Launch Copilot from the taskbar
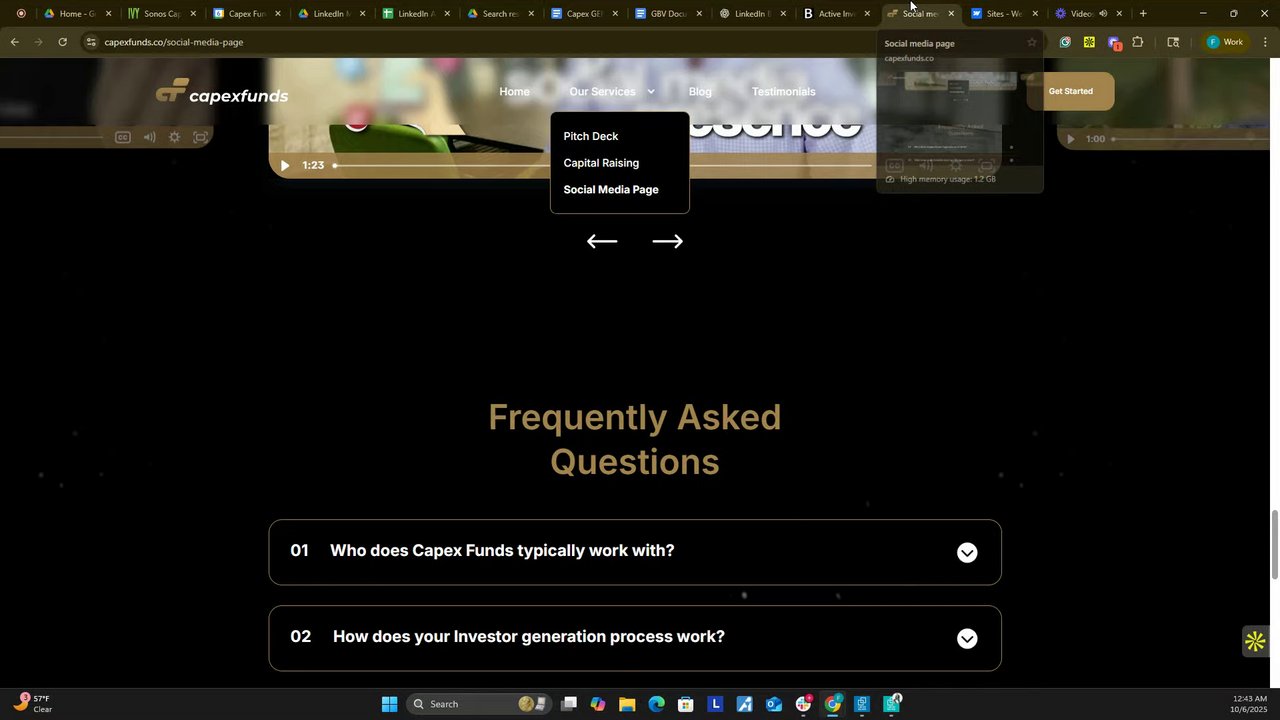The image size is (1280, 720). tap(598, 704)
